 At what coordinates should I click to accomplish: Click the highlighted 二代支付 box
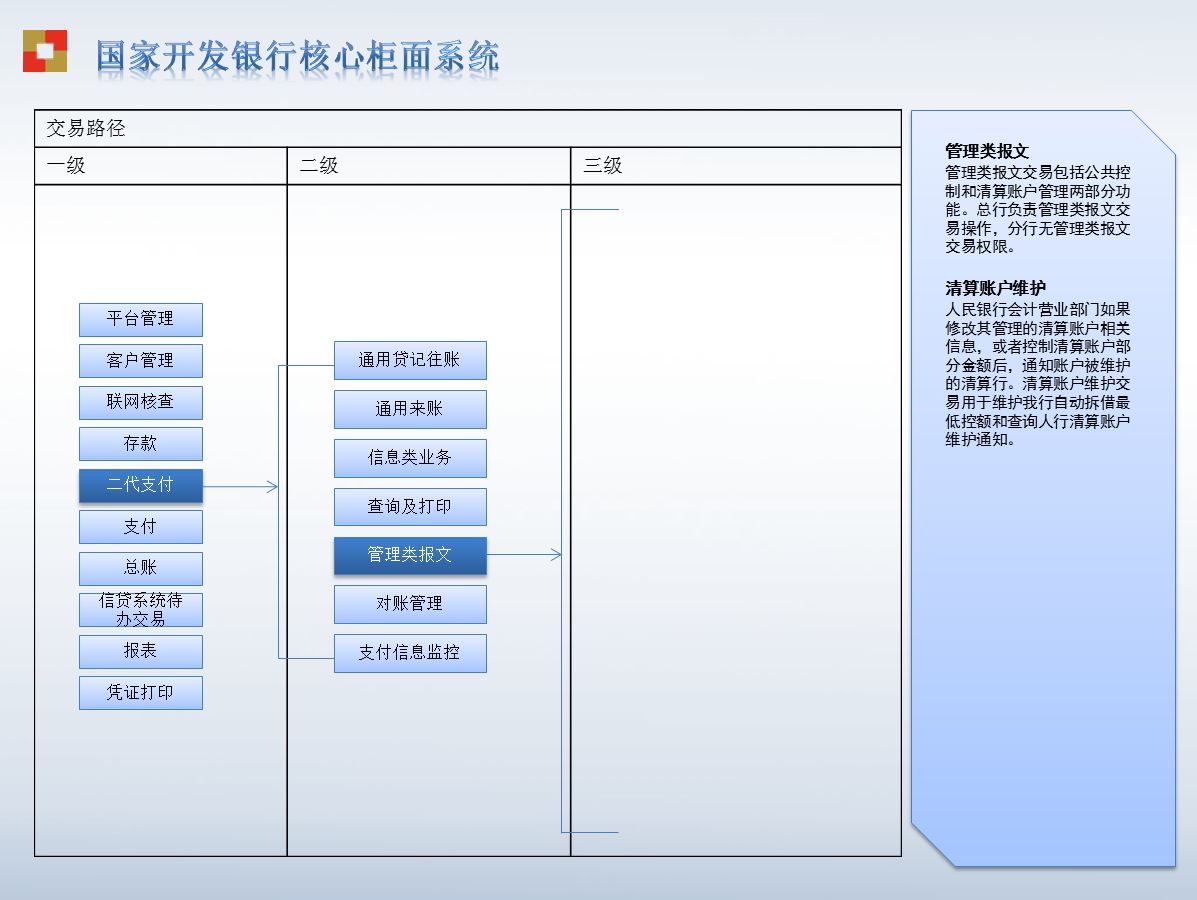pyautogui.click(x=140, y=485)
